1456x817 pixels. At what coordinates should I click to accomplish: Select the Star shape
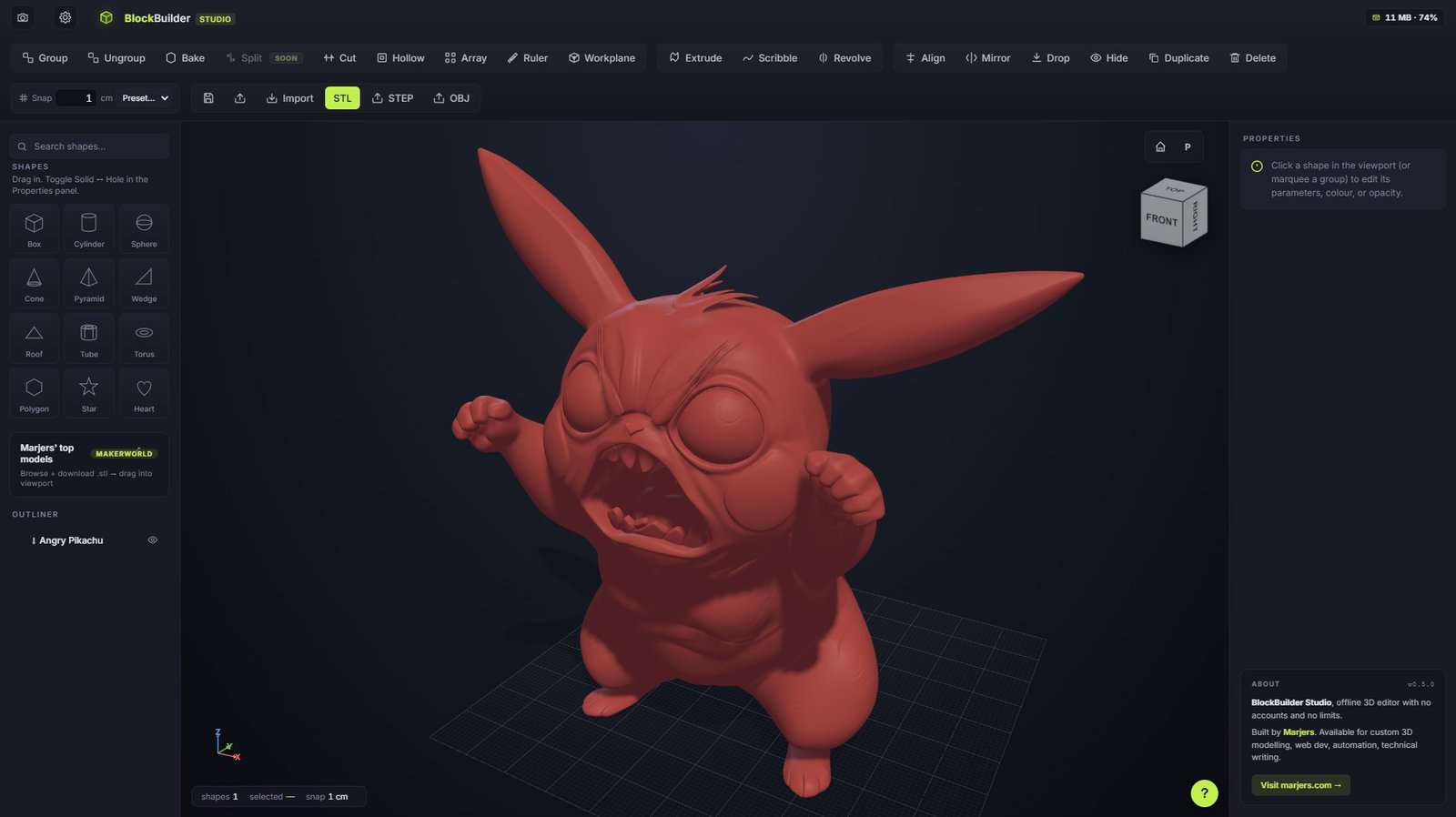(x=89, y=393)
